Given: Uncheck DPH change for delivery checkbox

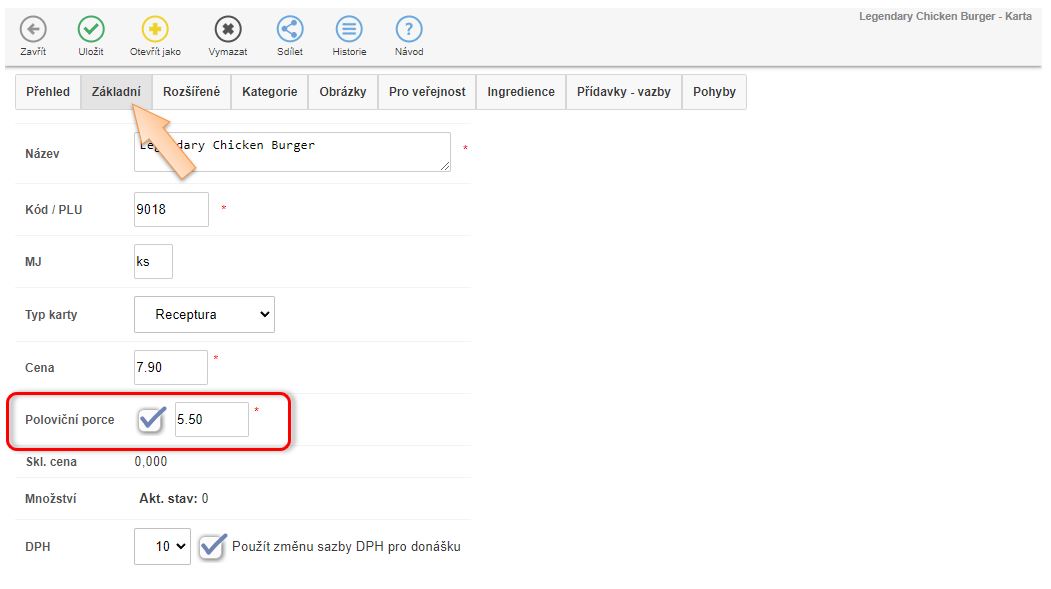Looking at the screenshot, I should (x=211, y=547).
